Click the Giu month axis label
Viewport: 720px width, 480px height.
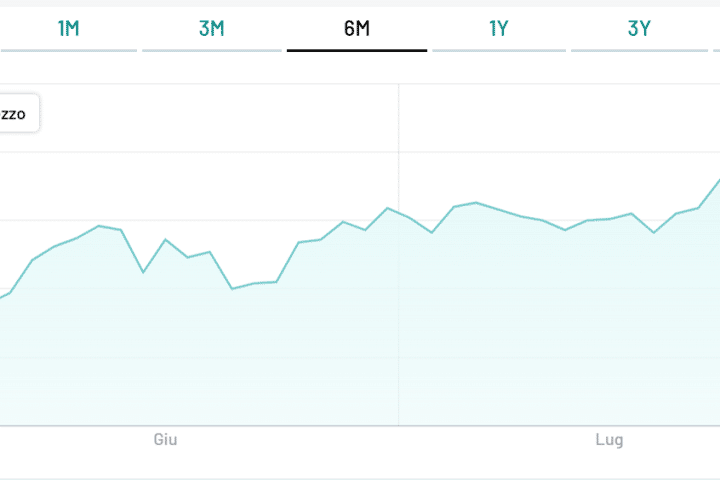(166, 440)
